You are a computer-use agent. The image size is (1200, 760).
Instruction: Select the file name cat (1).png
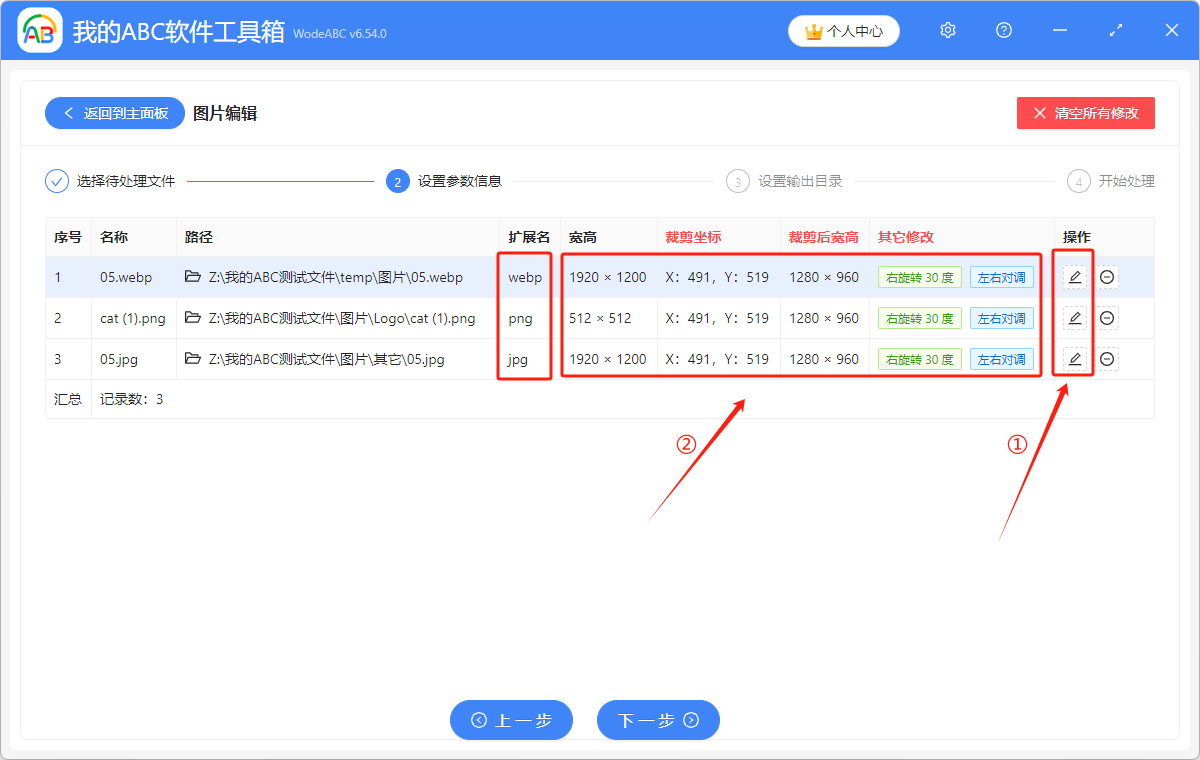[134, 318]
